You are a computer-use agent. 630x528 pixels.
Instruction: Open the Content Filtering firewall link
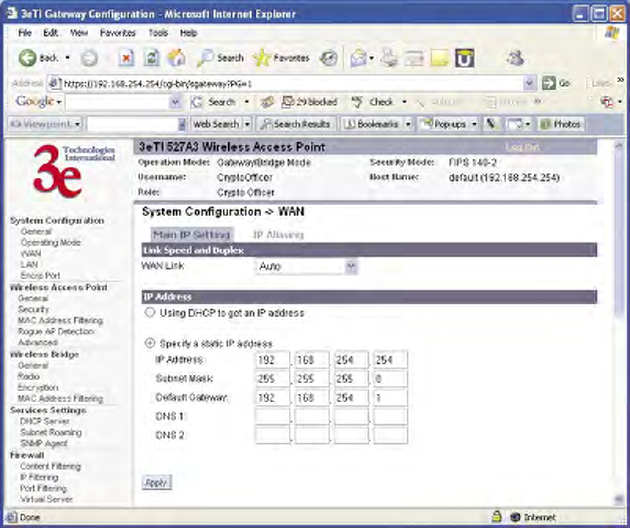tap(50, 466)
